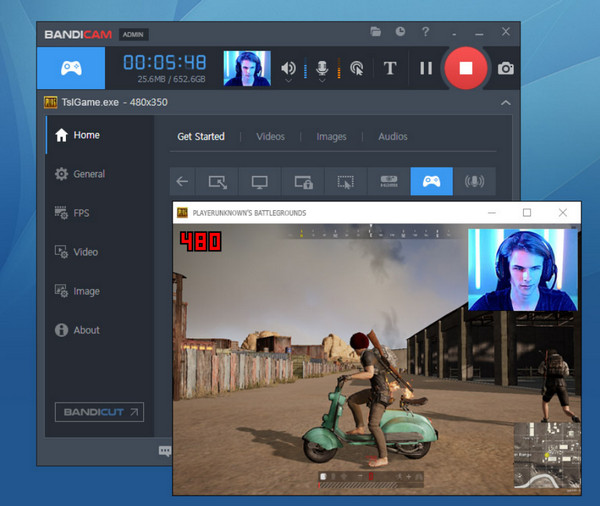Expand the speaker settings dropdown arrow
This screenshot has height=506, width=600.
click(x=289, y=81)
